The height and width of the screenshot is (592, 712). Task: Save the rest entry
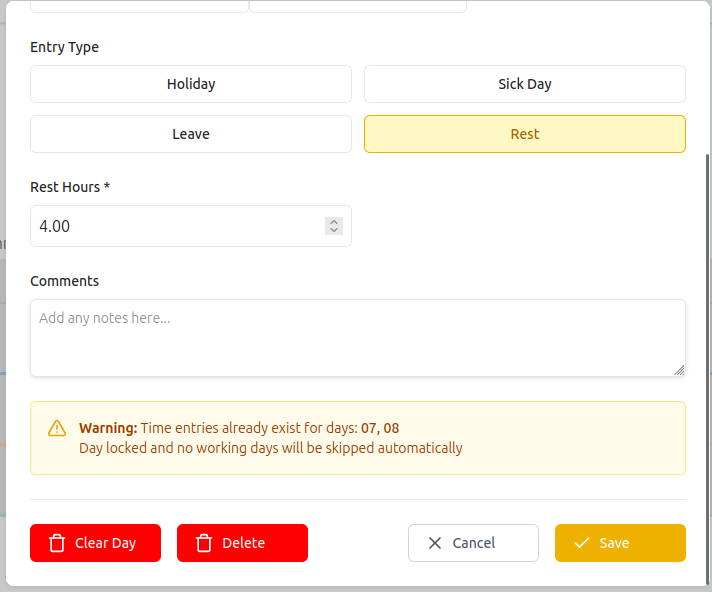[620, 543]
